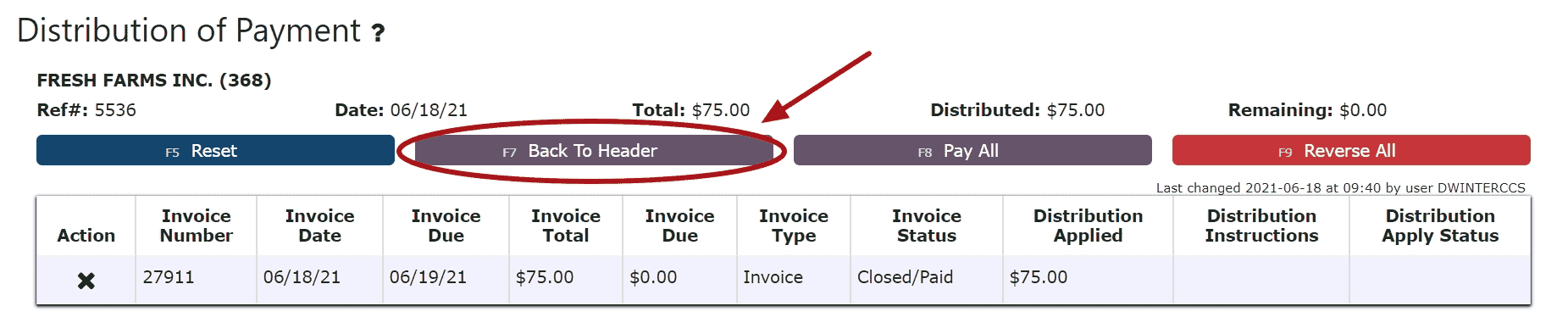The image size is (1568, 323).
Task: Select the Invoice Number column header
Action: click(x=197, y=226)
